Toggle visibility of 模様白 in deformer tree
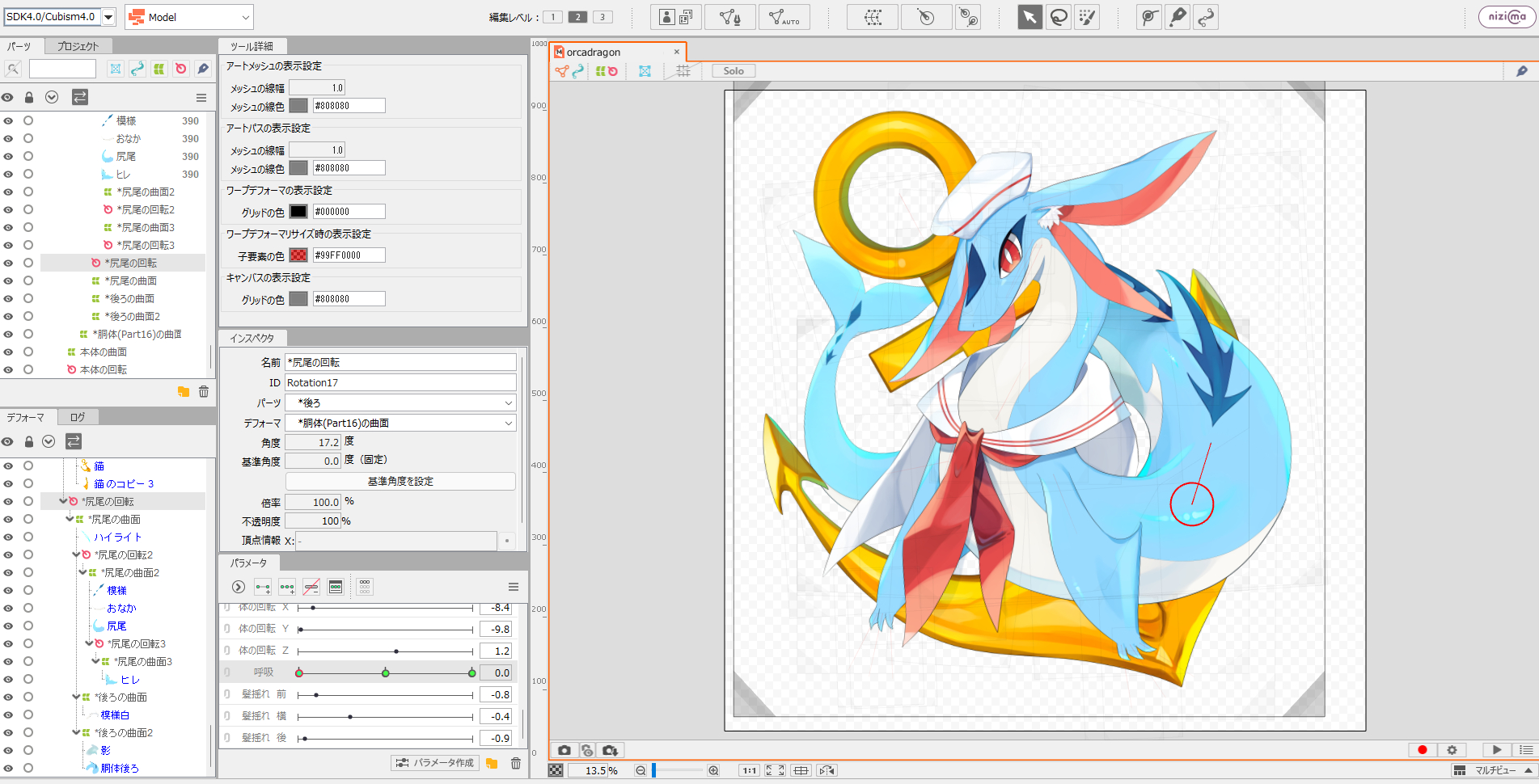Screen dimensions: 1539x784 [x=8, y=715]
